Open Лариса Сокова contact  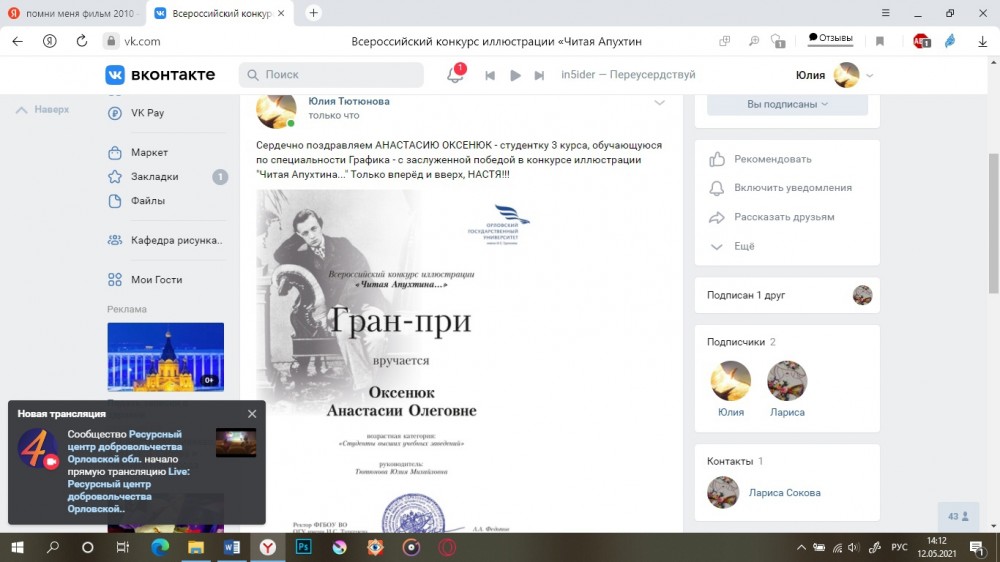784,492
